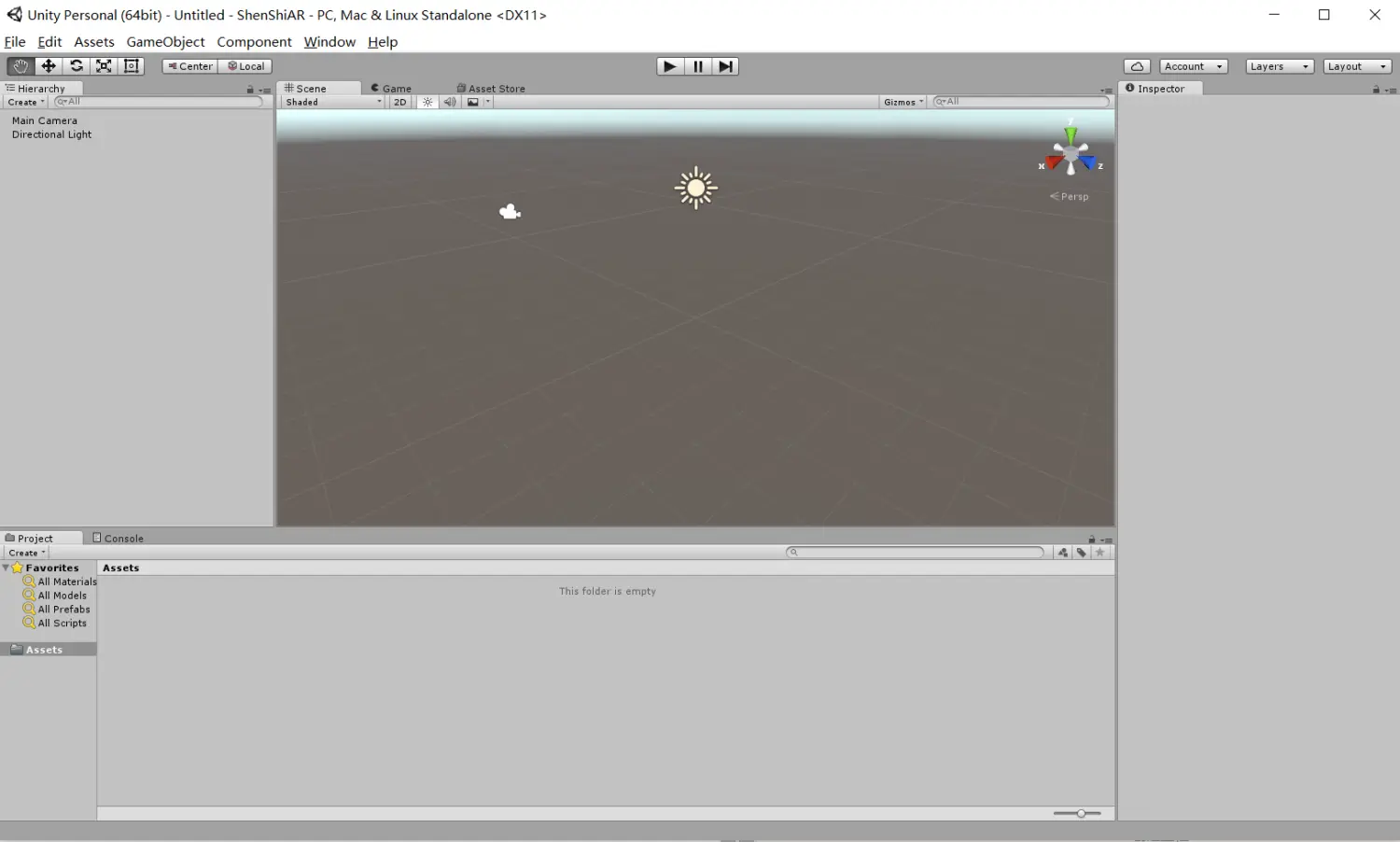Toggle scene lighting button
Image resolution: width=1400 pixels, height=842 pixels.
(427, 102)
